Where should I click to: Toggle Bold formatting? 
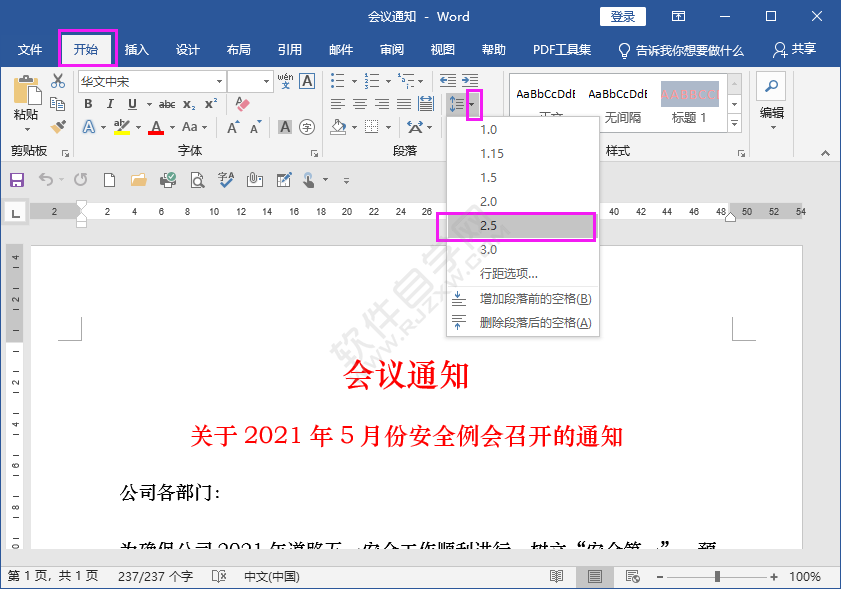[88, 104]
